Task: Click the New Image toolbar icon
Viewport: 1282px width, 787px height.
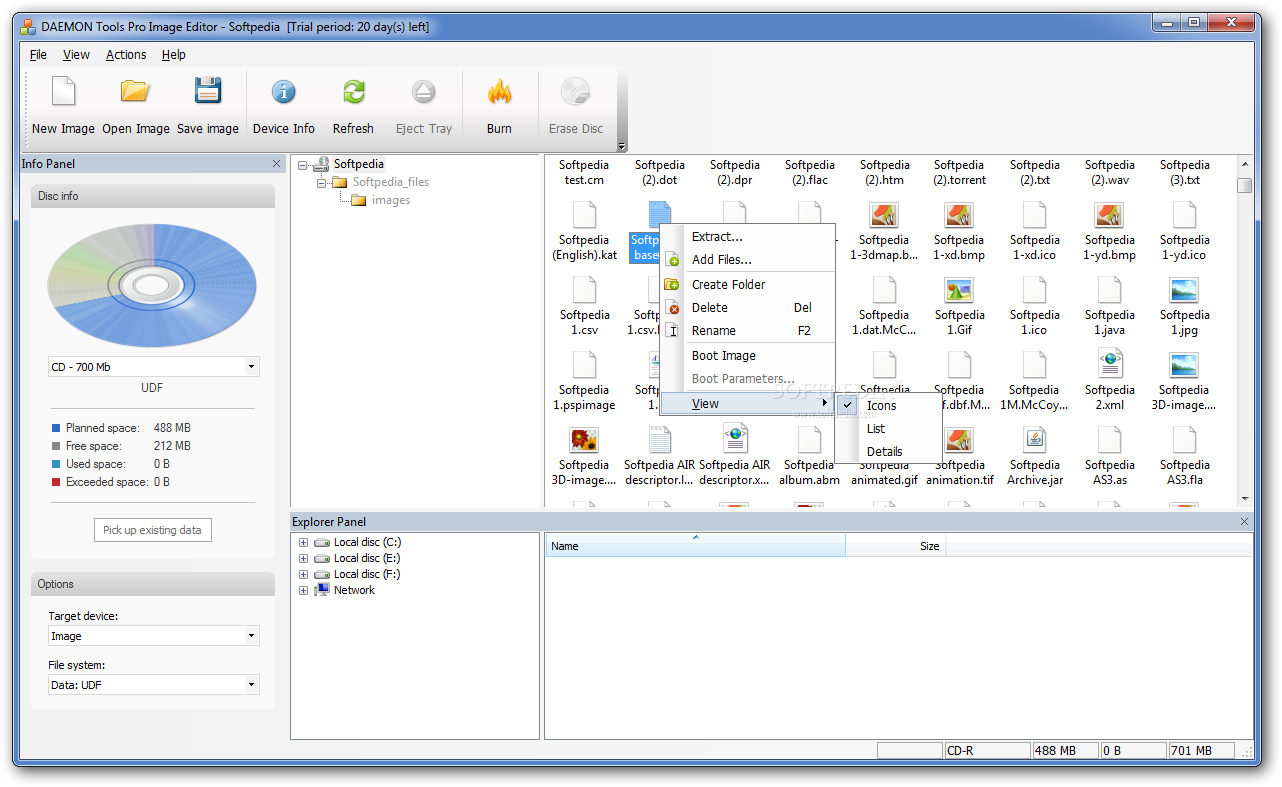Action: tap(63, 92)
